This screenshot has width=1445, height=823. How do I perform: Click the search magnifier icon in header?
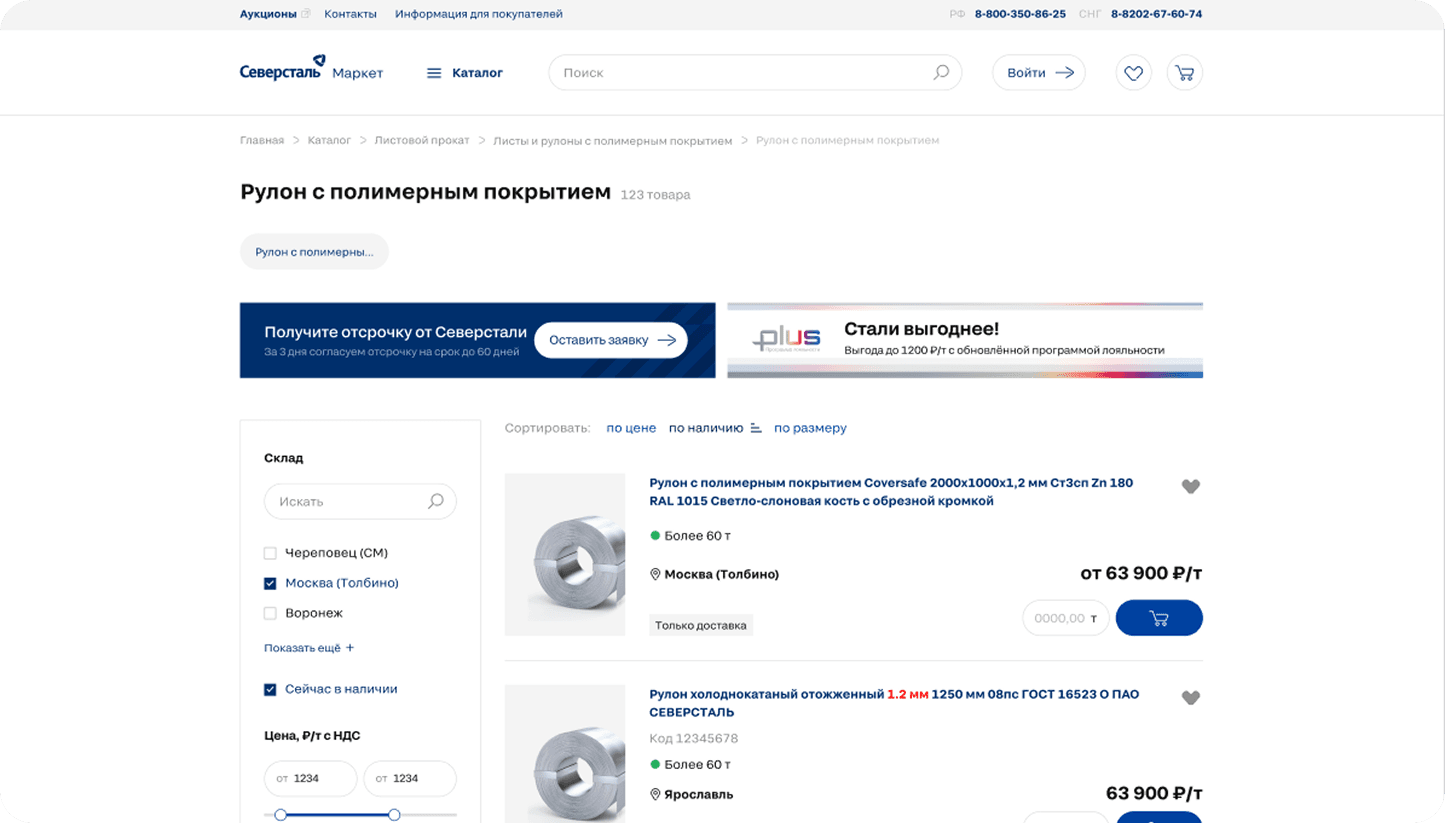pyautogui.click(x=941, y=72)
